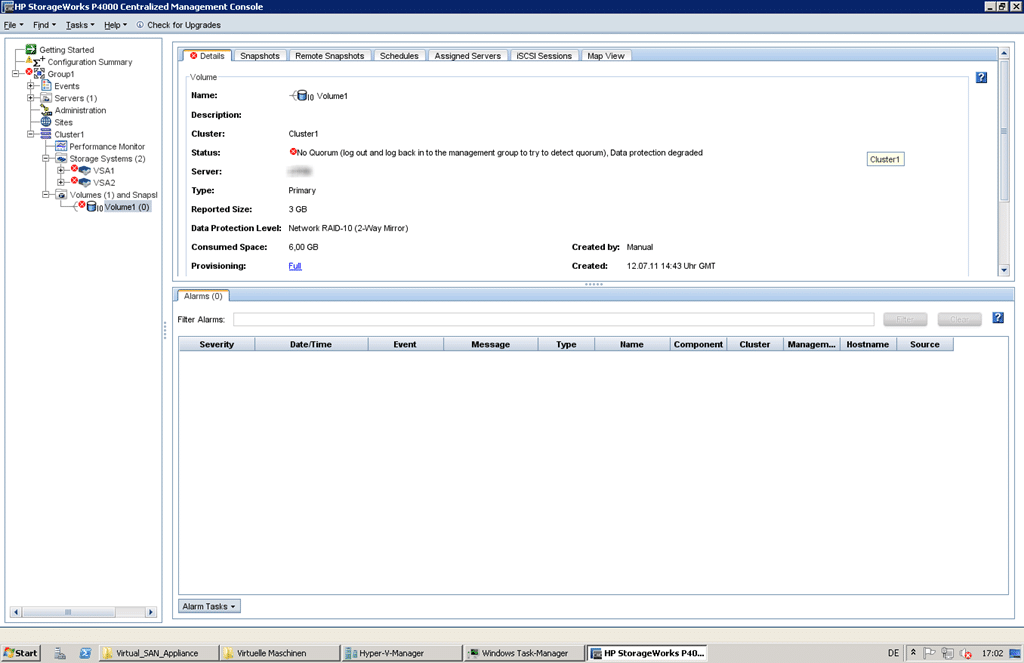
Task: Click the flag icon in the system tray
Action: tap(929, 653)
